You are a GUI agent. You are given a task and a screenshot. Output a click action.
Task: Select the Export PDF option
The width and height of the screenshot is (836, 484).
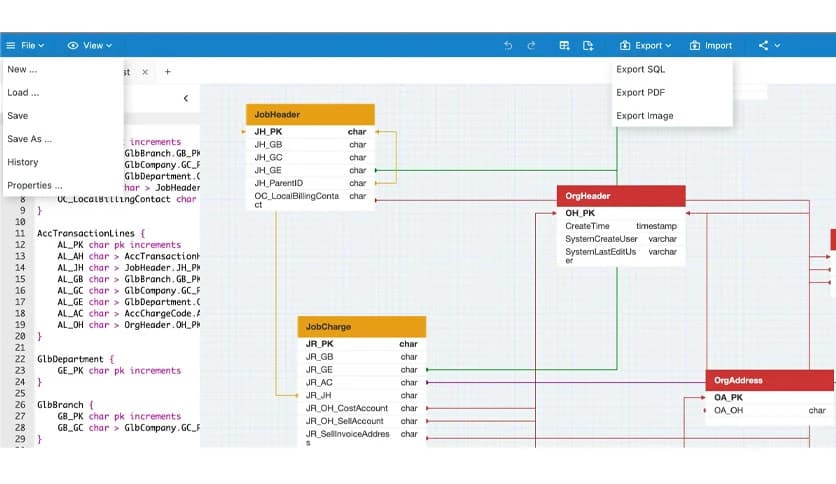(x=640, y=93)
